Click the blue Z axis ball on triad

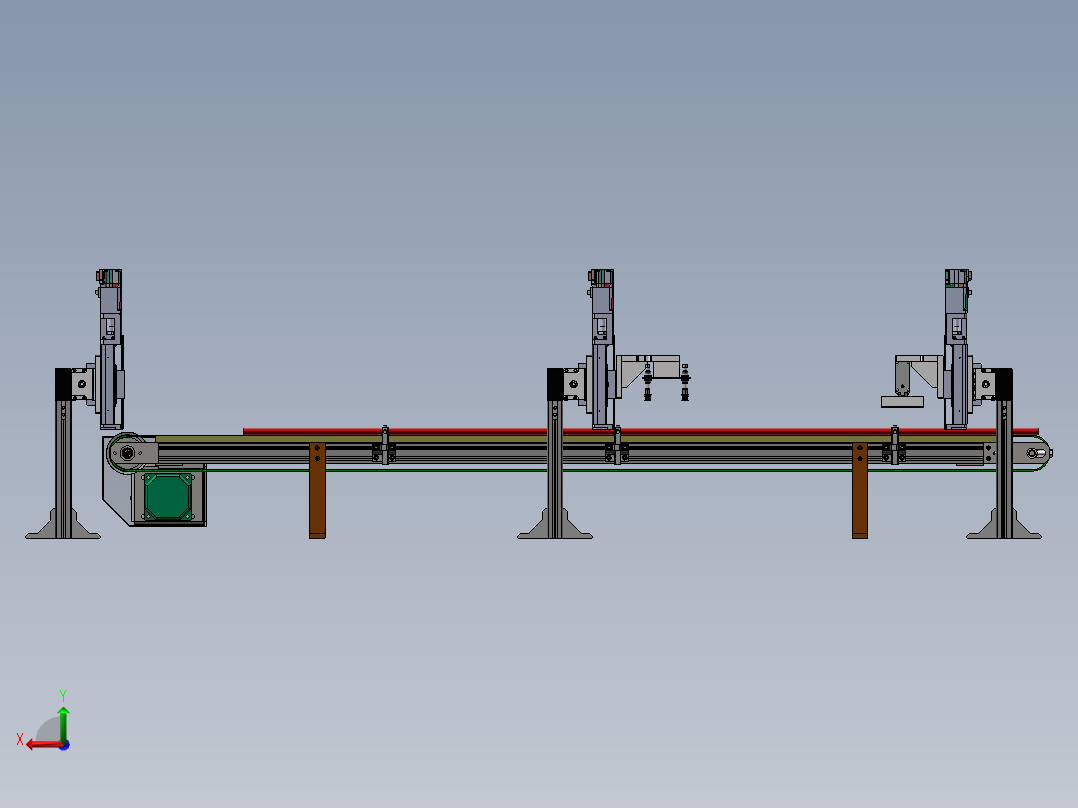coord(65,745)
